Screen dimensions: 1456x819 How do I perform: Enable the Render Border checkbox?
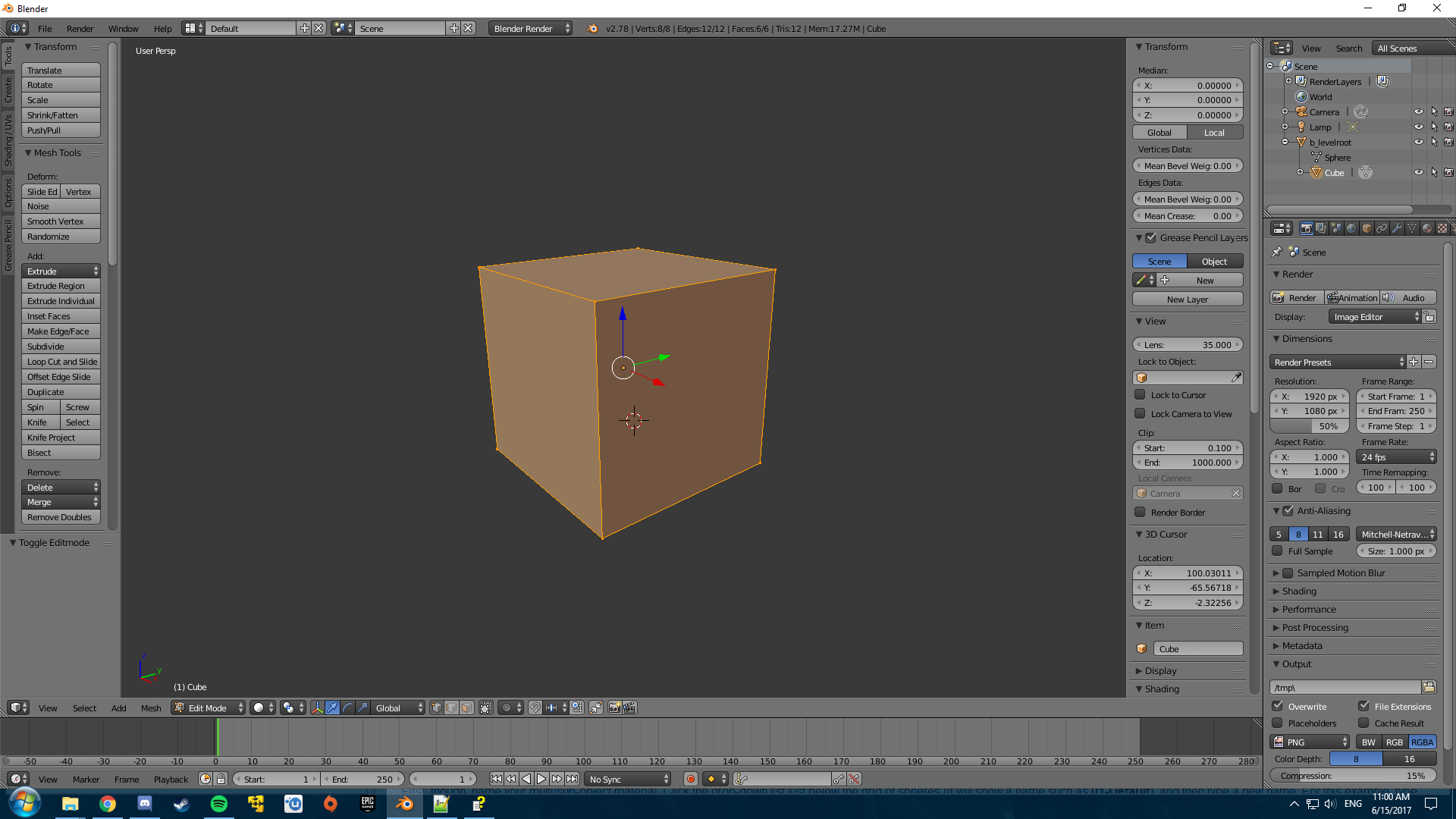coord(1141,512)
